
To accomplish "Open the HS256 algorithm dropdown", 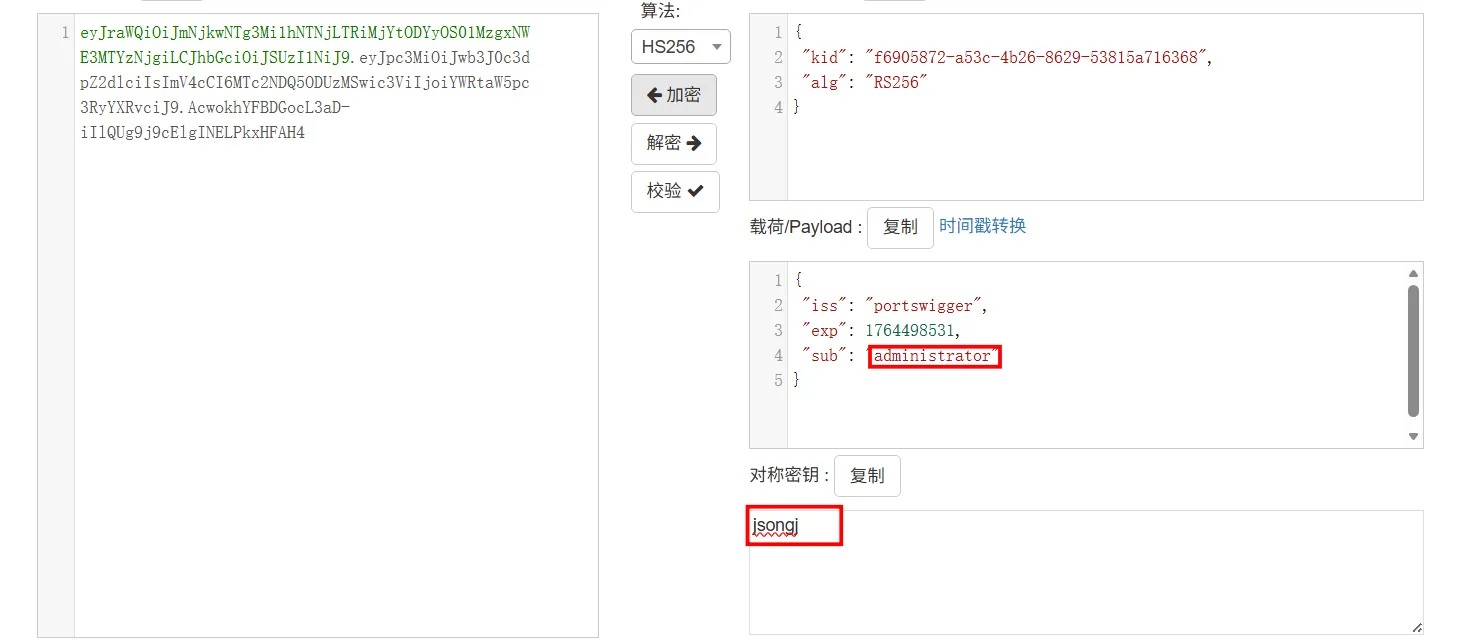I will click(680, 47).
